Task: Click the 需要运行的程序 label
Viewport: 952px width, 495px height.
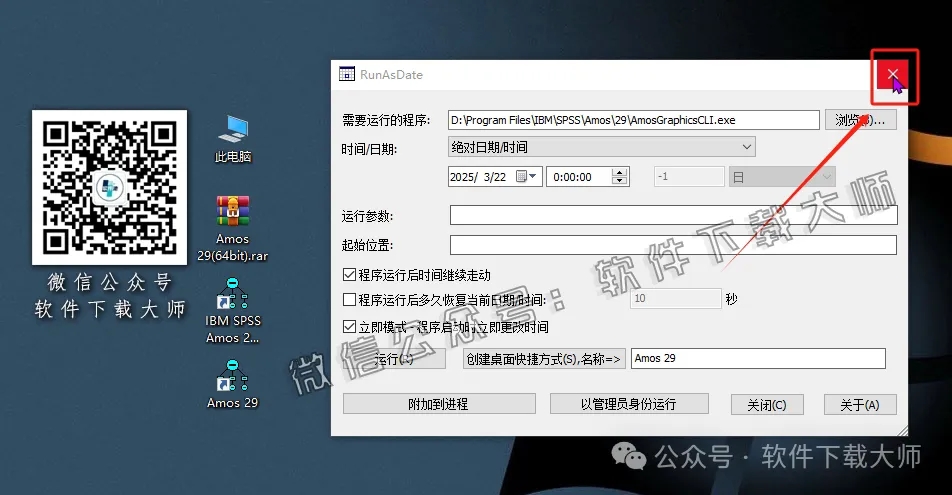Action: click(386, 120)
